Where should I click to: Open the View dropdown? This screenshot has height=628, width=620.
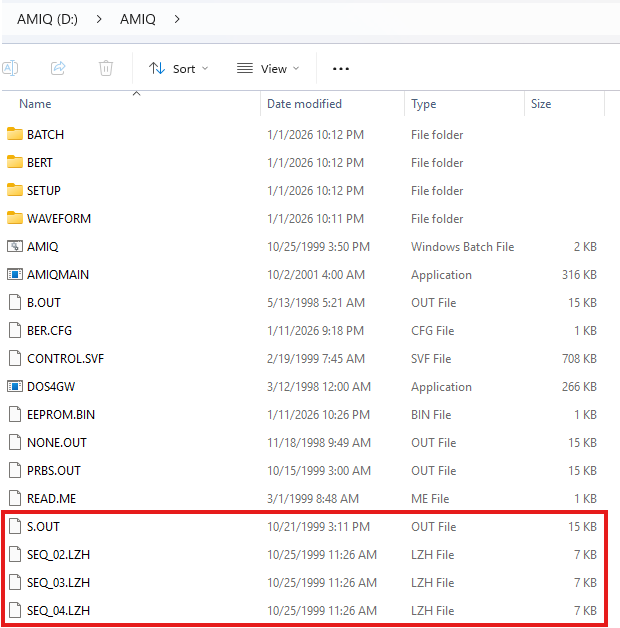[268, 69]
